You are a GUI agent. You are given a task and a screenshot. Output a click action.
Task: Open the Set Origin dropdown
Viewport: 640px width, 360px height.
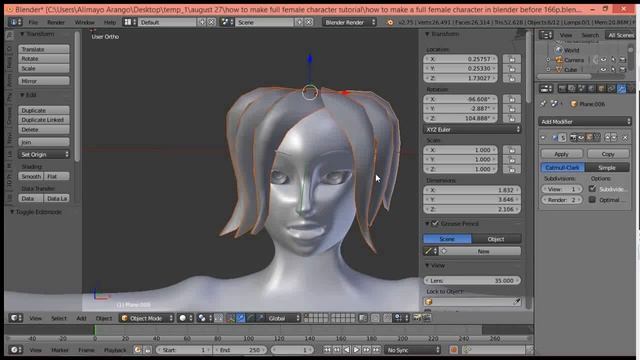coord(44,154)
